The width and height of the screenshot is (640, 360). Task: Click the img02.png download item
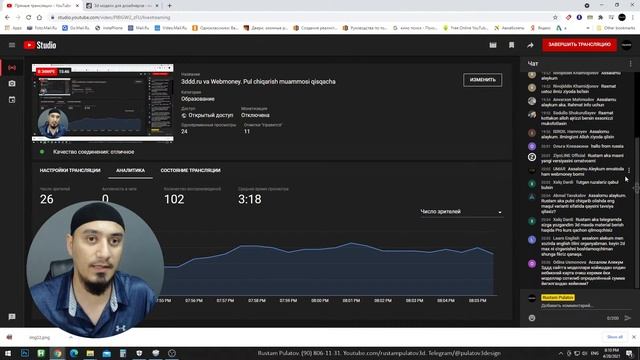[40, 337]
